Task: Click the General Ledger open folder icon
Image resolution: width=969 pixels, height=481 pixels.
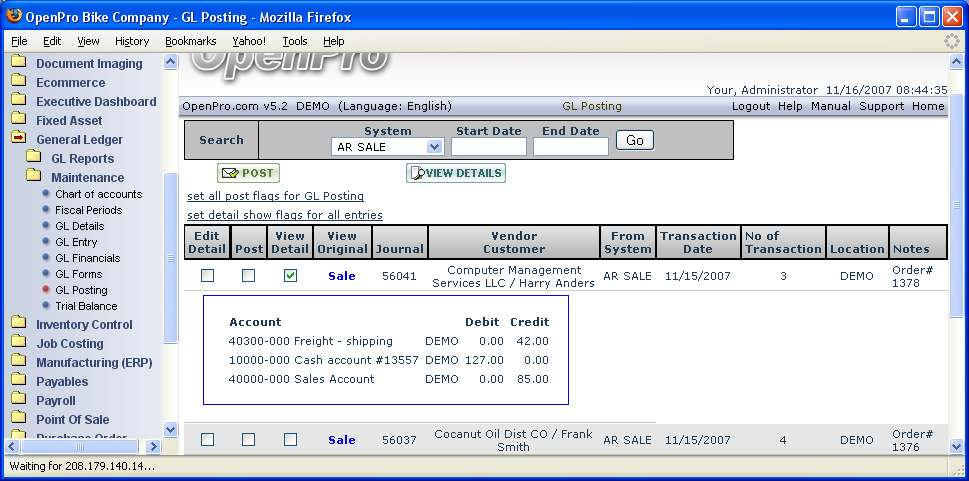Action: click(x=18, y=140)
